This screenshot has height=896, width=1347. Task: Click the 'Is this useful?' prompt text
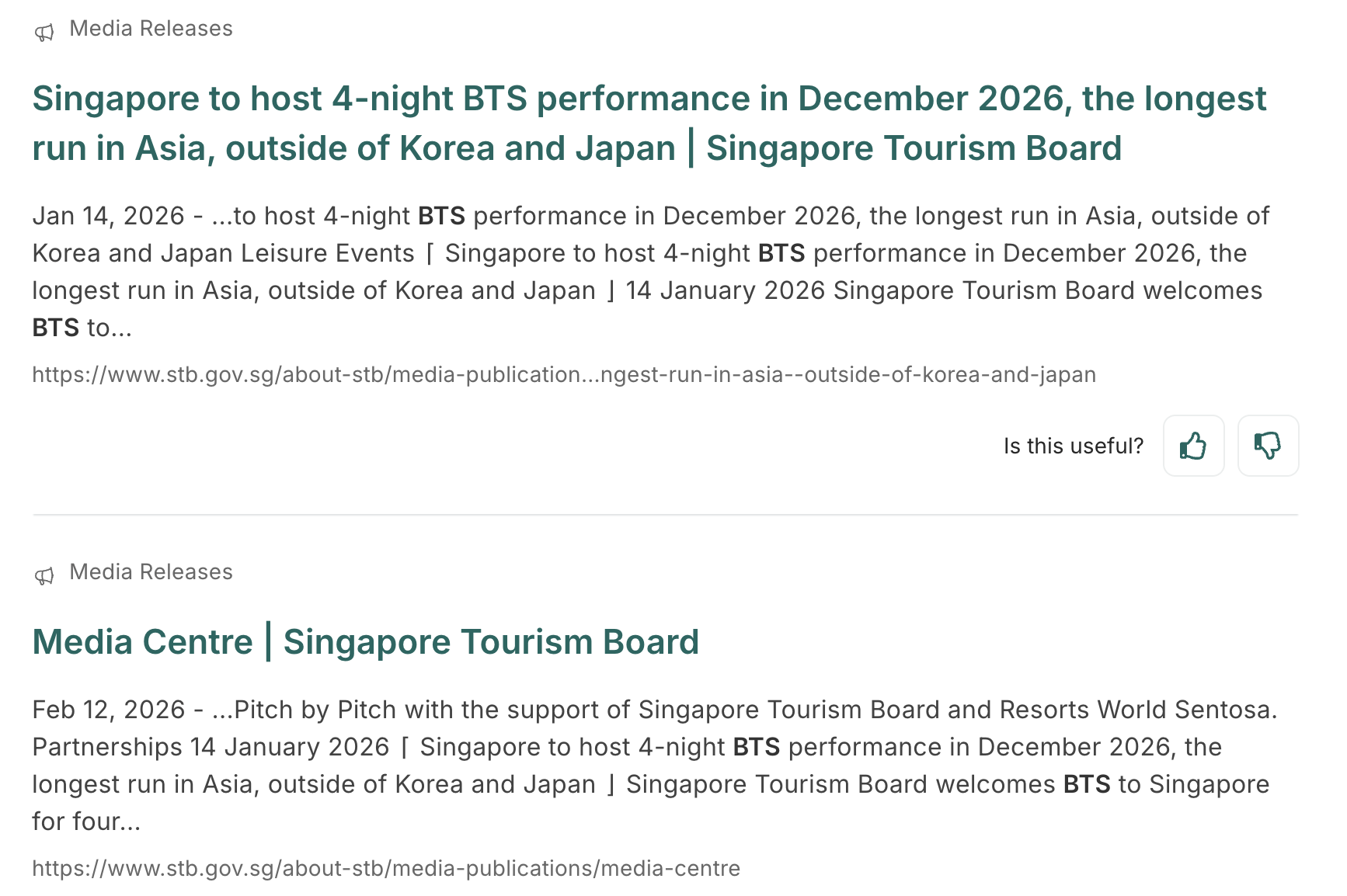pyautogui.click(x=1073, y=446)
